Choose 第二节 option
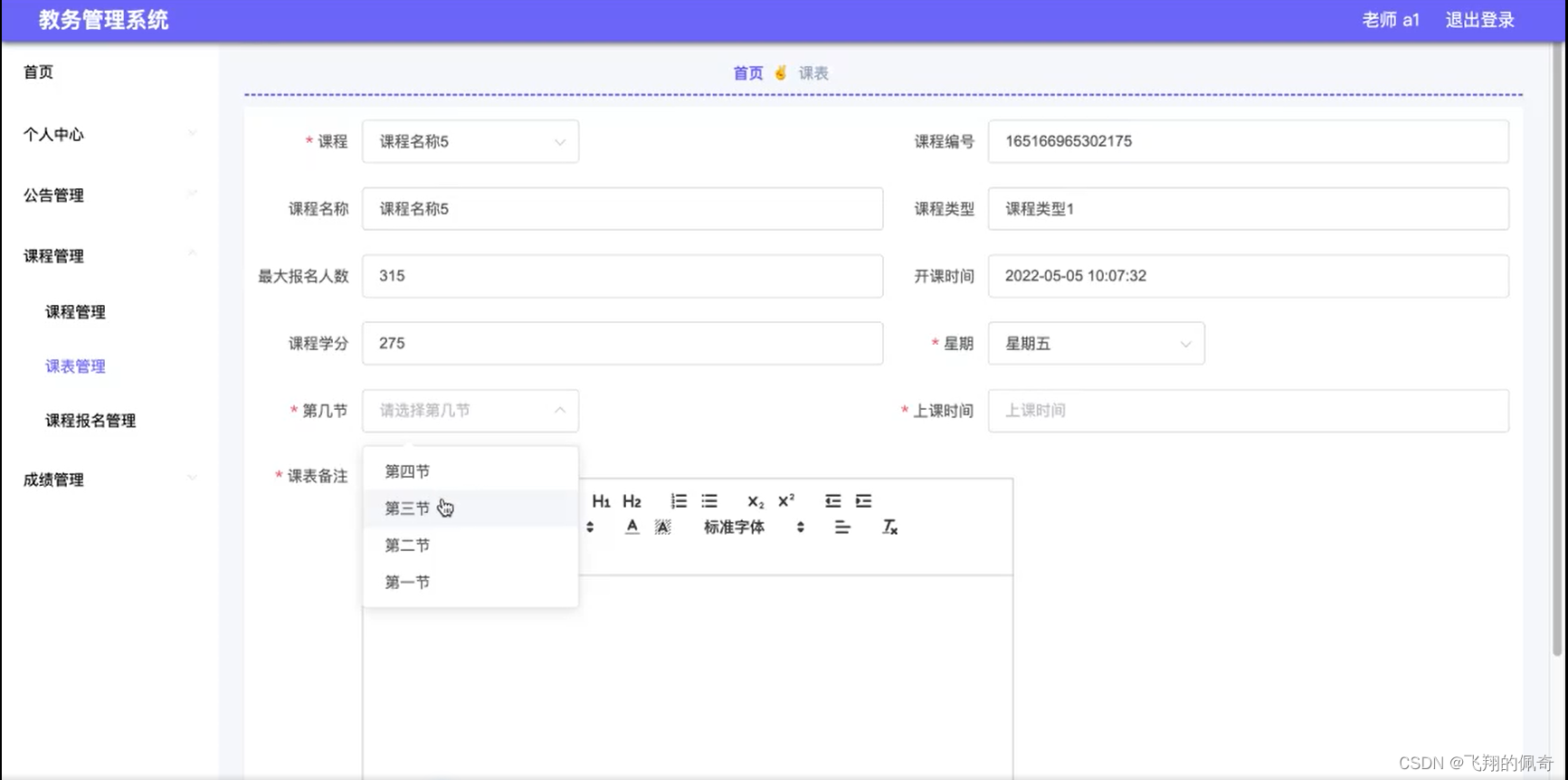This screenshot has width=1568, height=780. (470, 546)
